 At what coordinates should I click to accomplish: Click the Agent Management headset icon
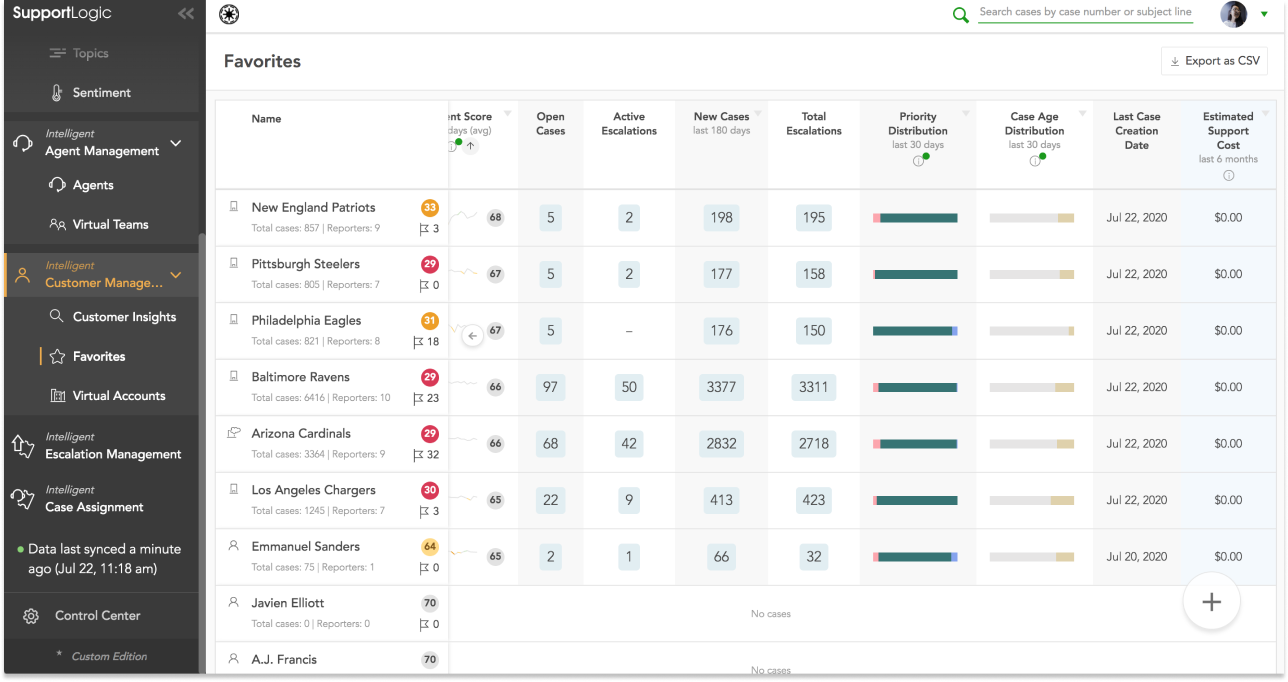click(23, 143)
